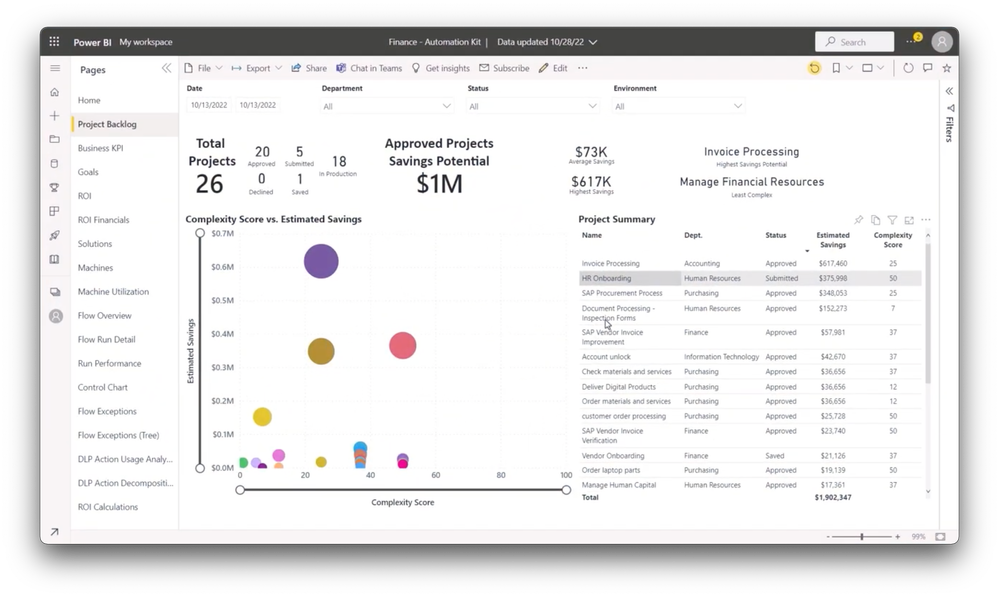Viewport: 999px width, 597px height.
Task: Copy the Project Summary visual
Action: click(x=875, y=220)
